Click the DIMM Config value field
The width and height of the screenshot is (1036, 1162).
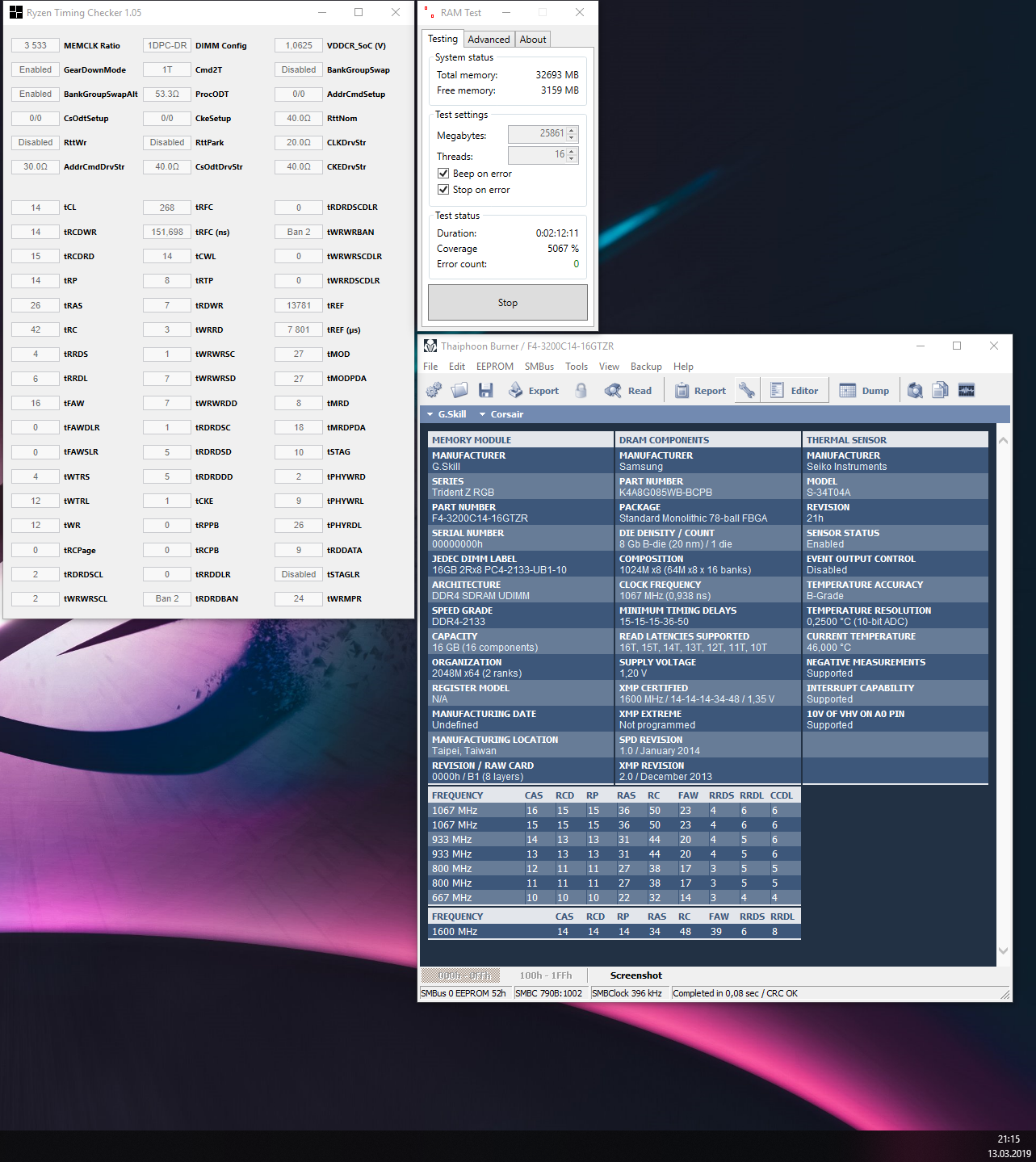167,46
